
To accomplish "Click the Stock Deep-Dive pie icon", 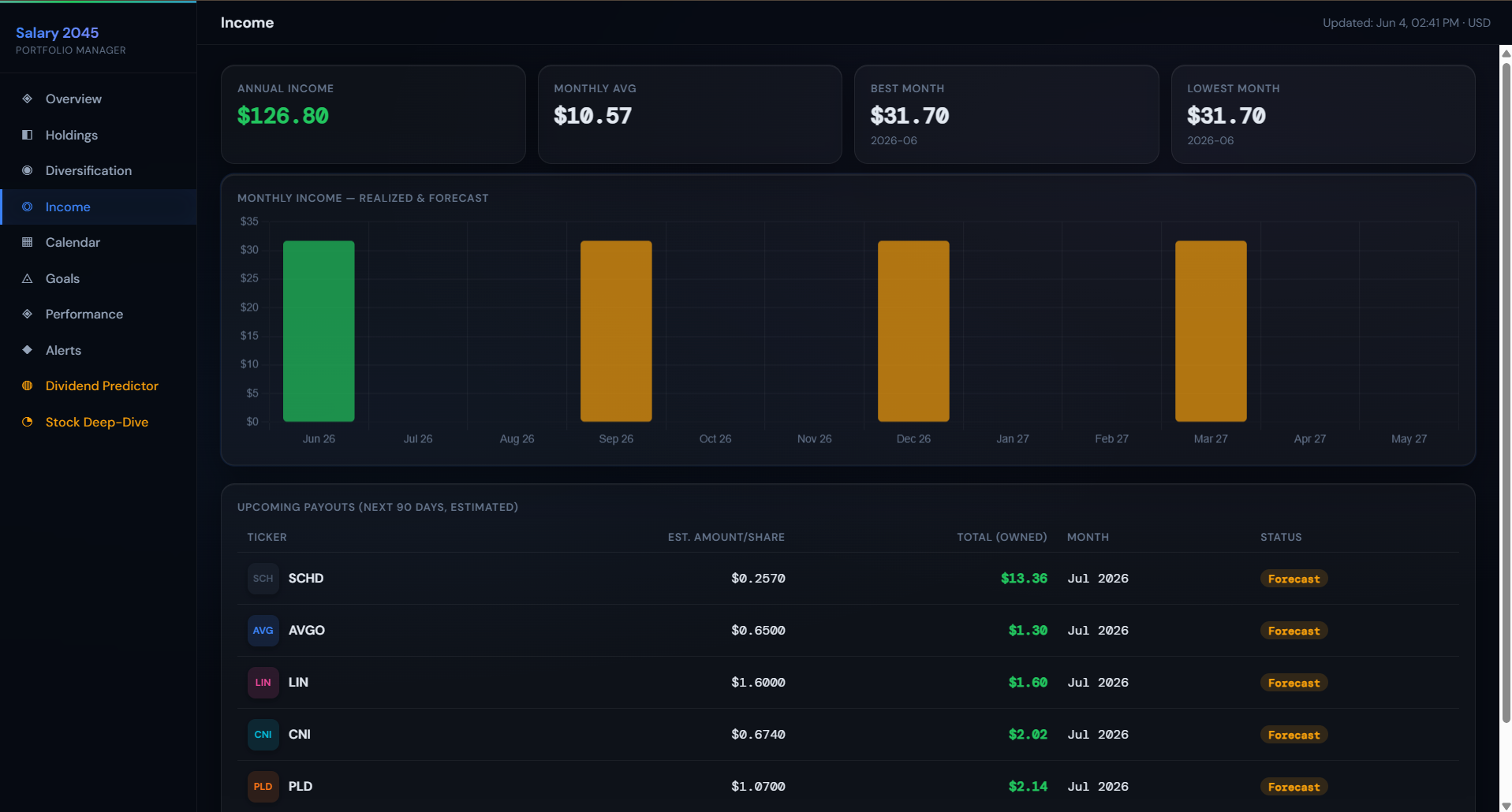I will pyautogui.click(x=28, y=422).
